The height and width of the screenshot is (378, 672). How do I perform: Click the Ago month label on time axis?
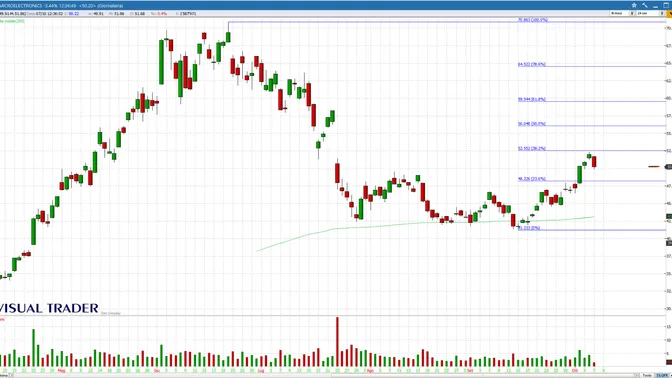point(370,370)
